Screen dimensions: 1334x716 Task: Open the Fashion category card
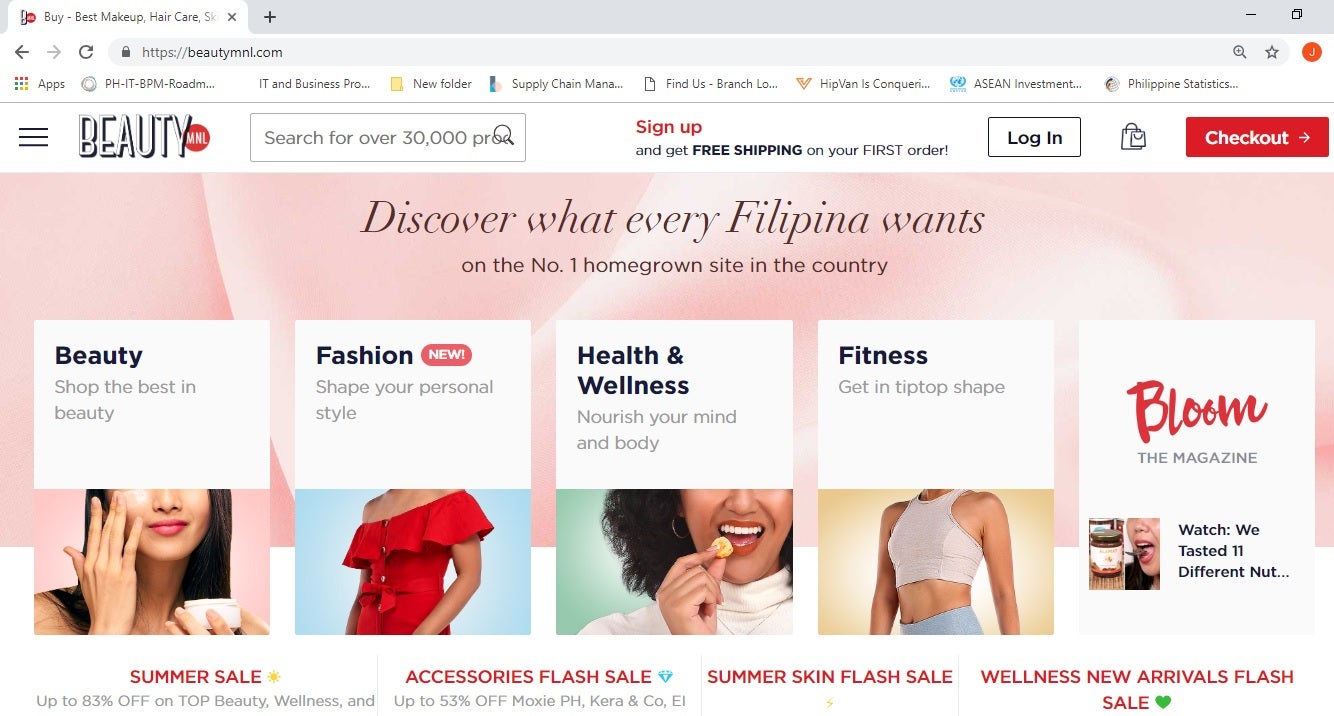click(x=413, y=477)
